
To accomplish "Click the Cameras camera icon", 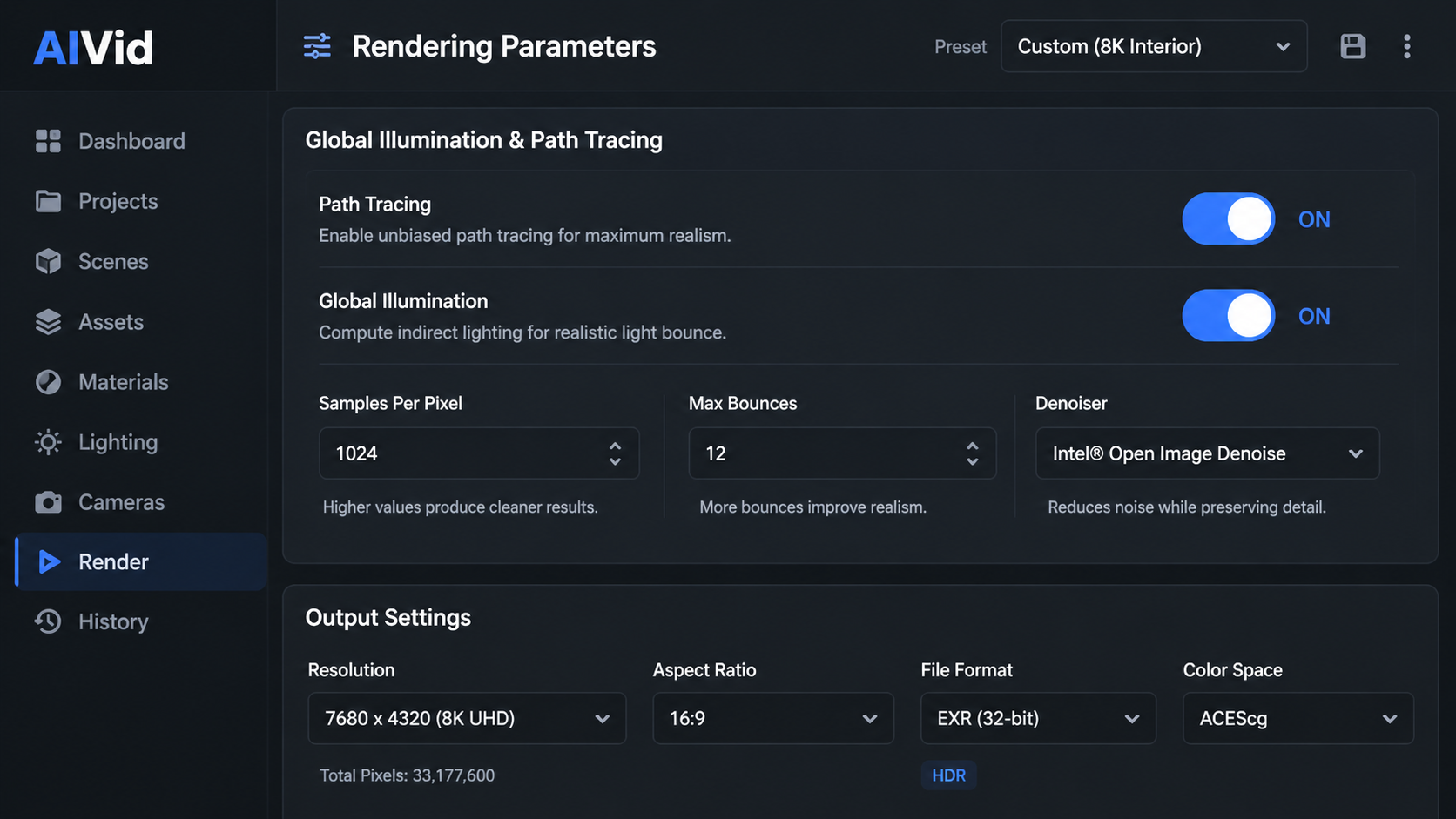I will click(x=48, y=502).
